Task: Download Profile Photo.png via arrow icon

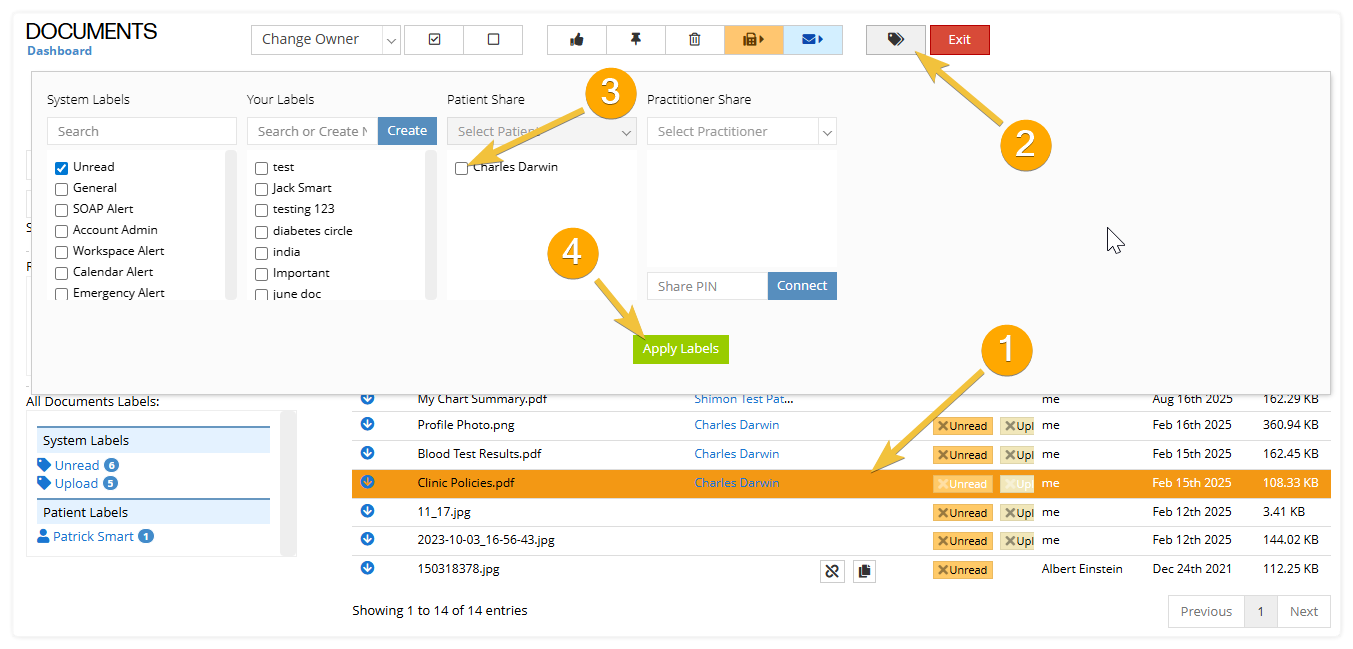Action: (x=367, y=425)
